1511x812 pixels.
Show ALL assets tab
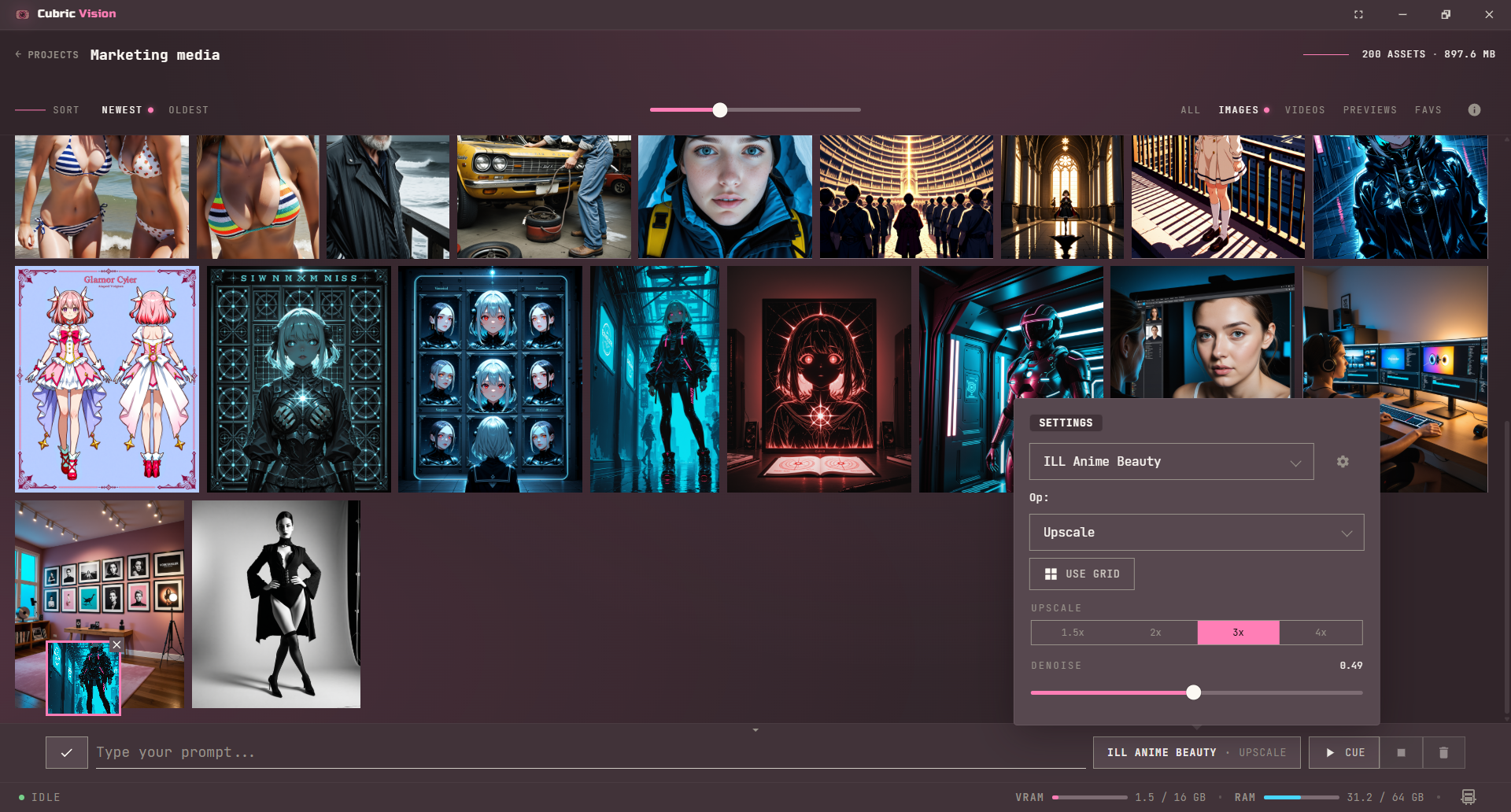click(x=1190, y=110)
